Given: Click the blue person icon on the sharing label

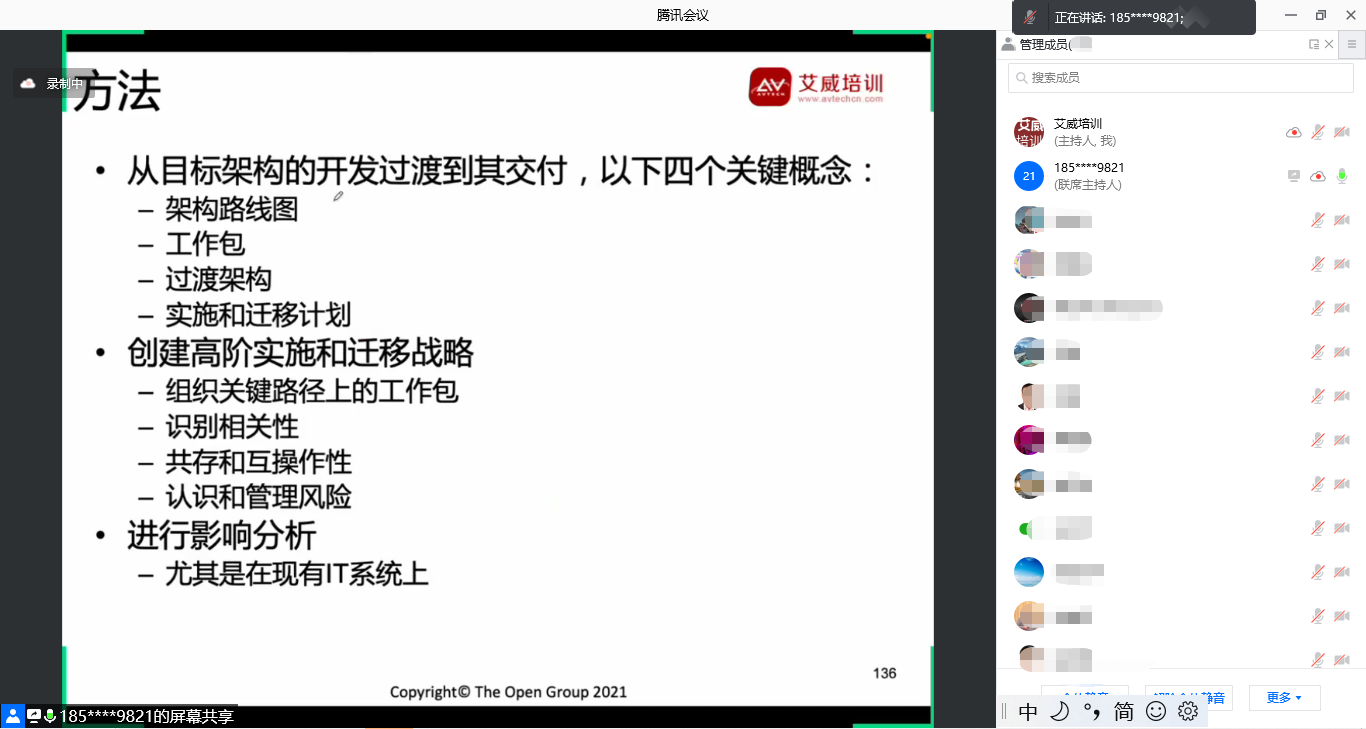Looking at the screenshot, I should point(12,716).
